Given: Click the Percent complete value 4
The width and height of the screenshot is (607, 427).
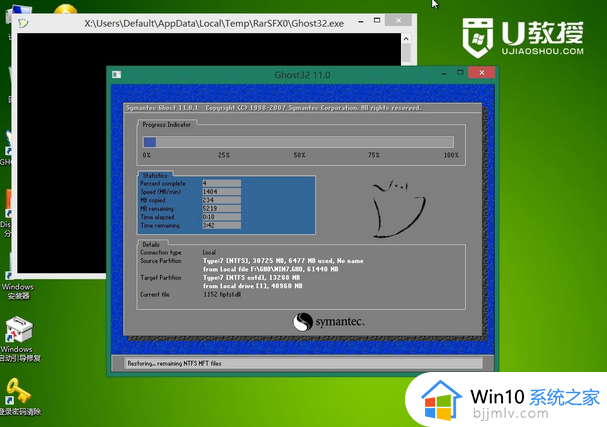Looking at the screenshot, I should (x=221, y=183).
